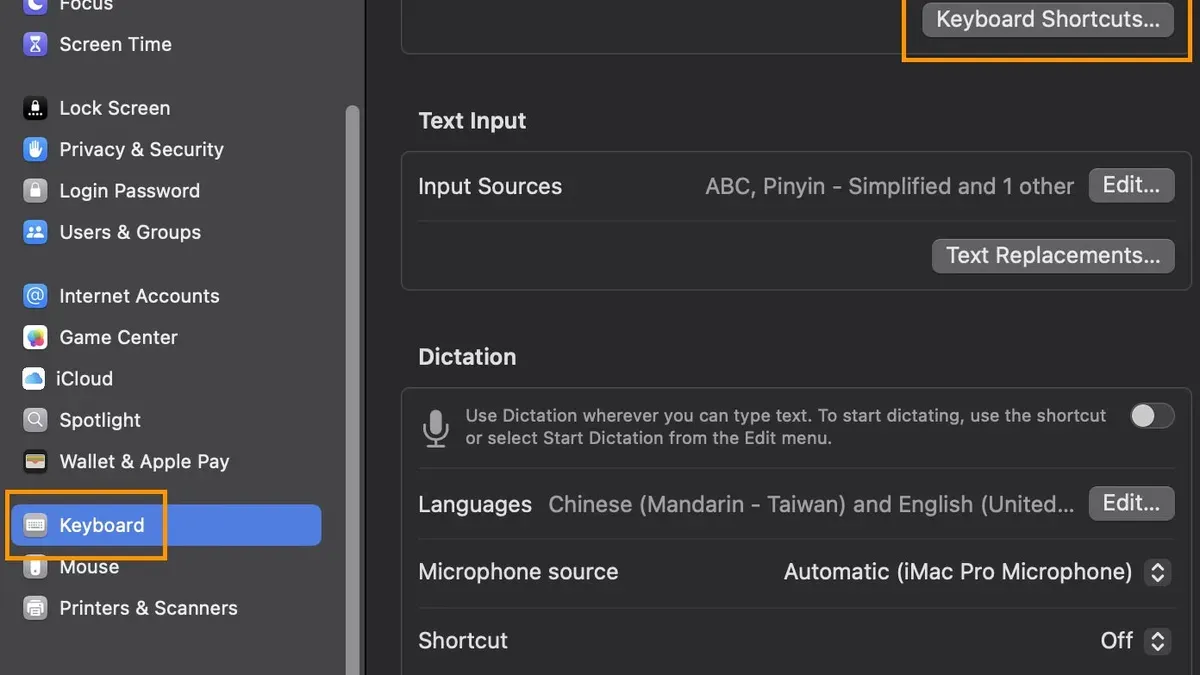
Task: Click the Keyboard icon in sidebar
Action: [36, 525]
